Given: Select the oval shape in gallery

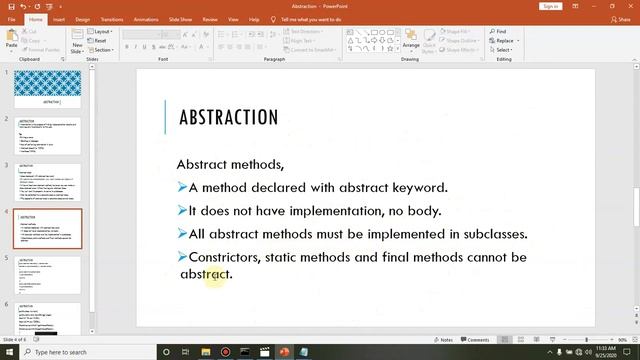Looking at the screenshot, I should (x=382, y=32).
